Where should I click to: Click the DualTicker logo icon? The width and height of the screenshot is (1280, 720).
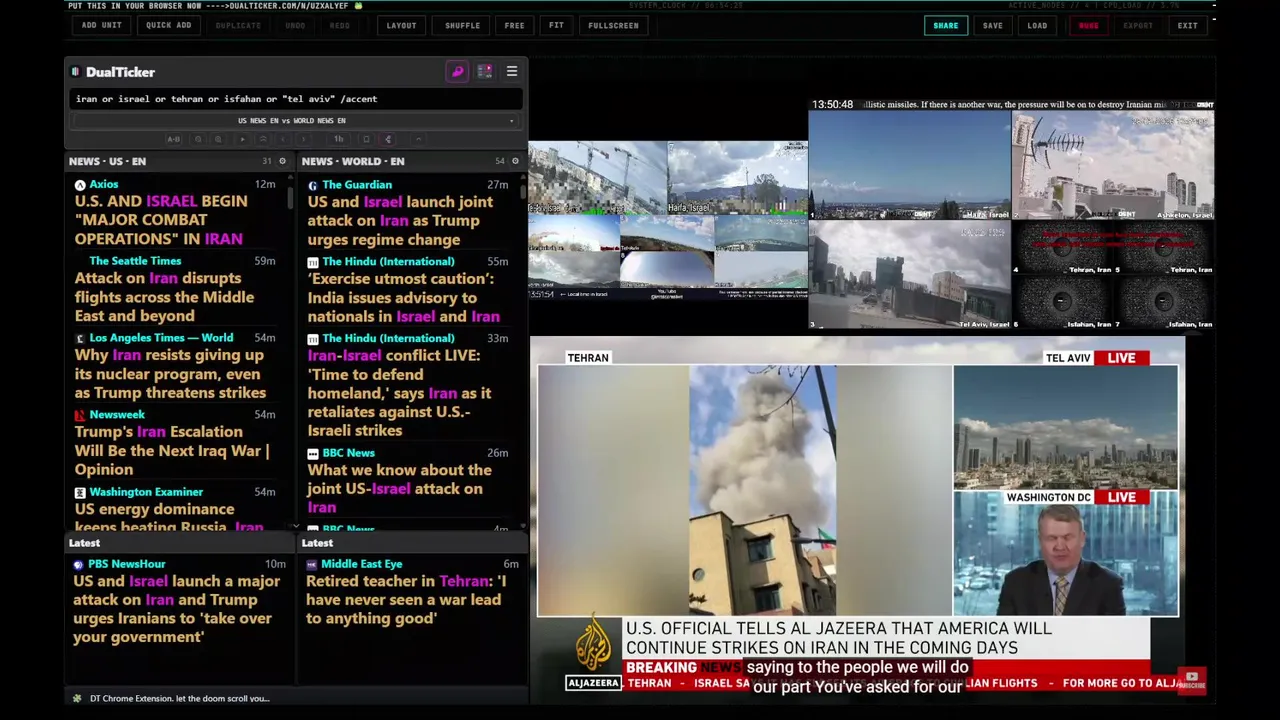point(75,72)
